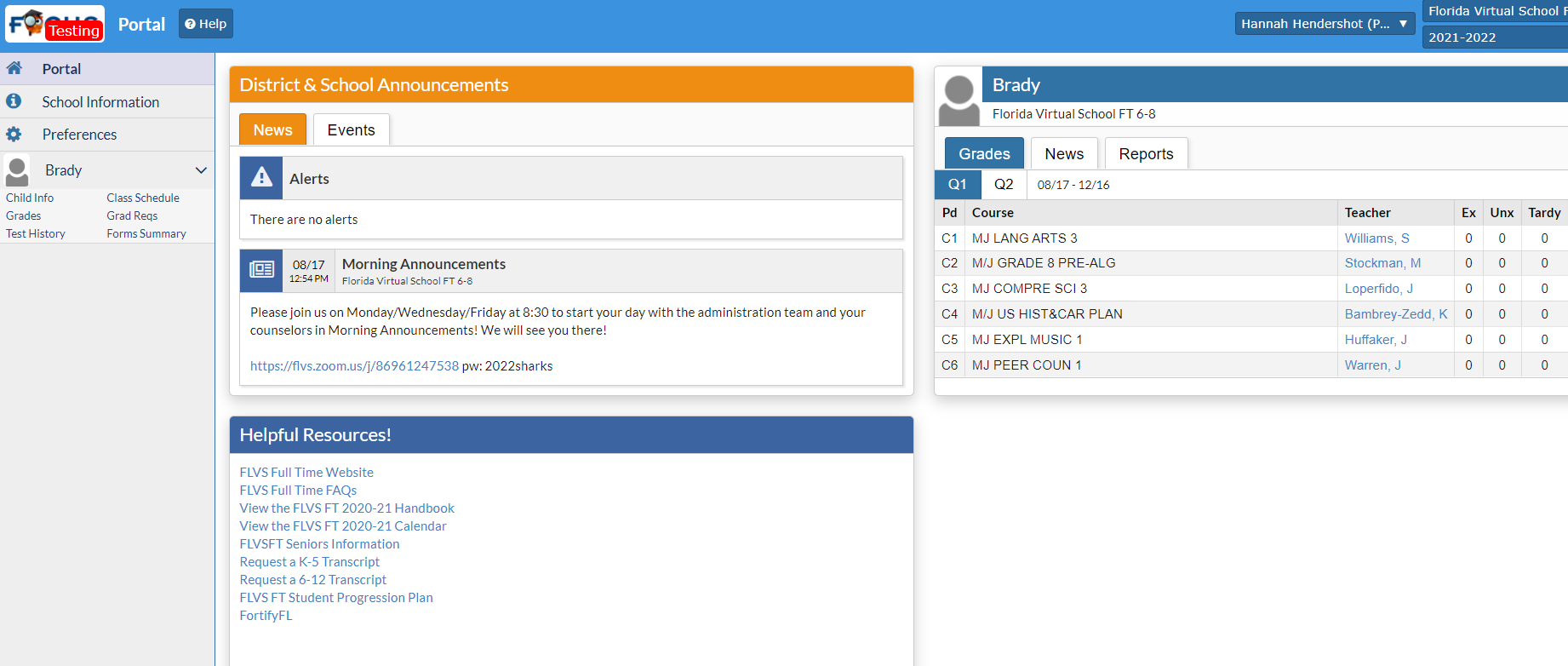Open Grad Reqs link
The image size is (1568, 666).
132,215
